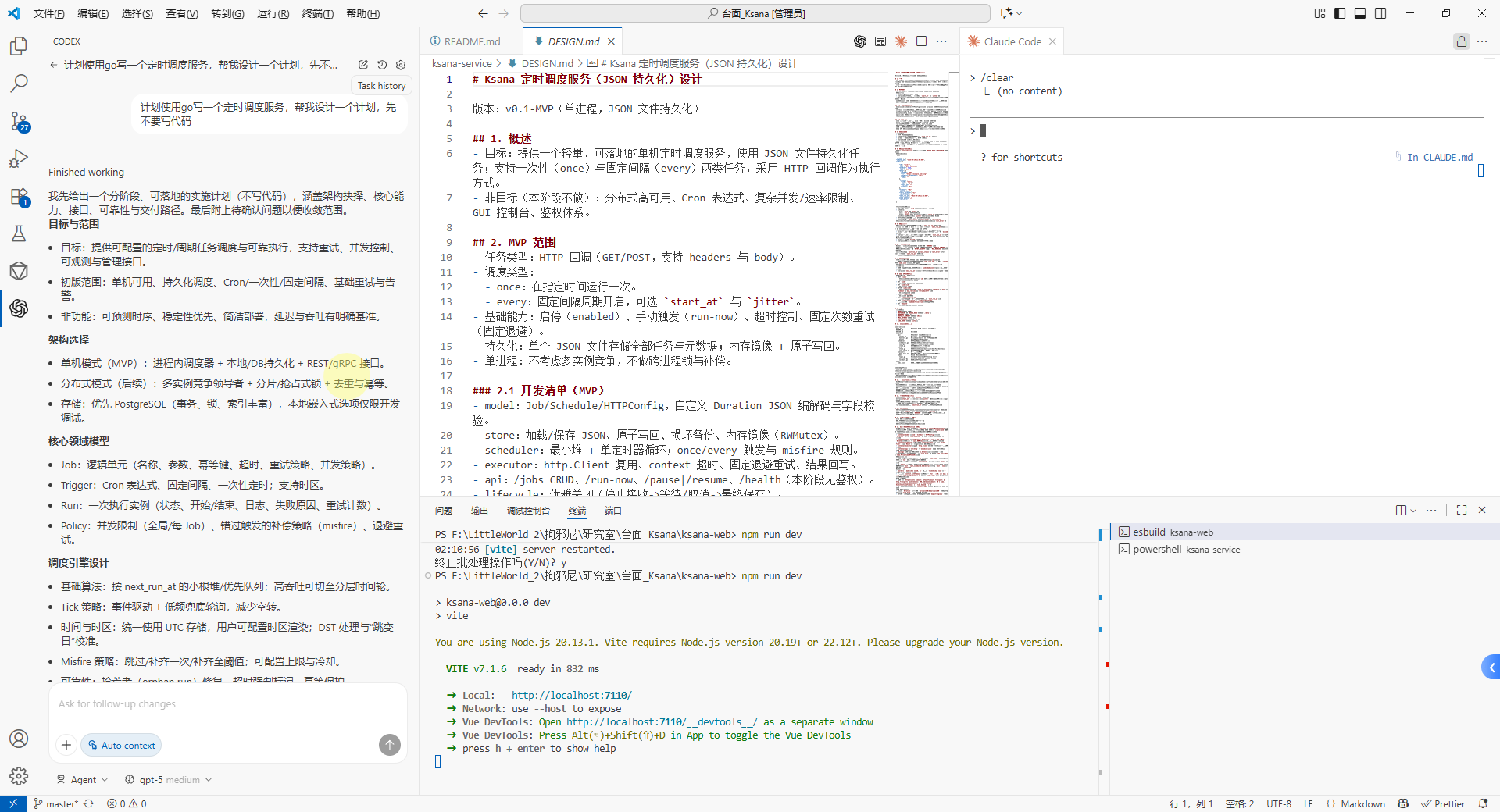Switch to the 调试控制台 panel tab

pos(528,511)
